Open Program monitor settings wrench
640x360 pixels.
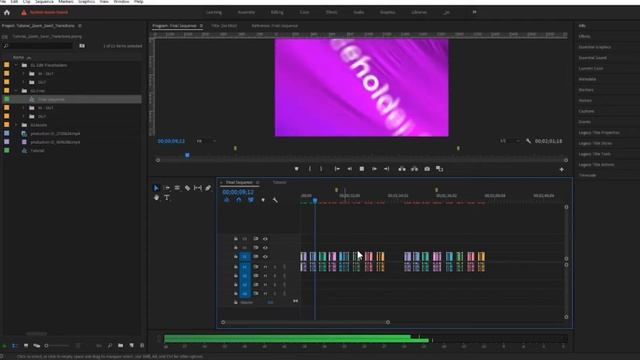pos(529,141)
